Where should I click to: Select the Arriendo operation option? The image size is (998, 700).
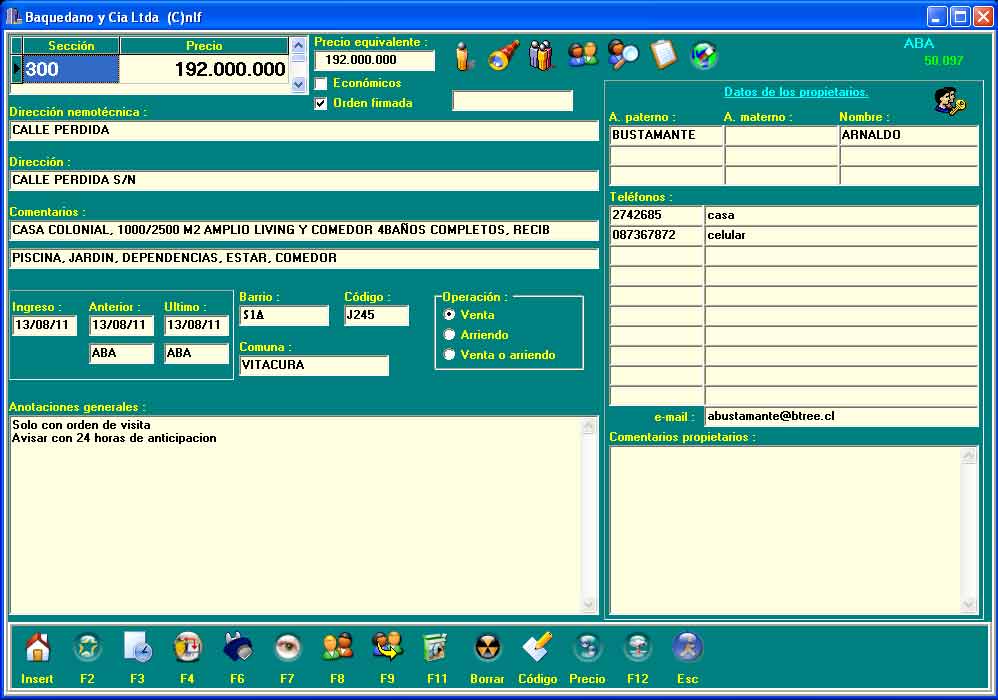(x=450, y=335)
